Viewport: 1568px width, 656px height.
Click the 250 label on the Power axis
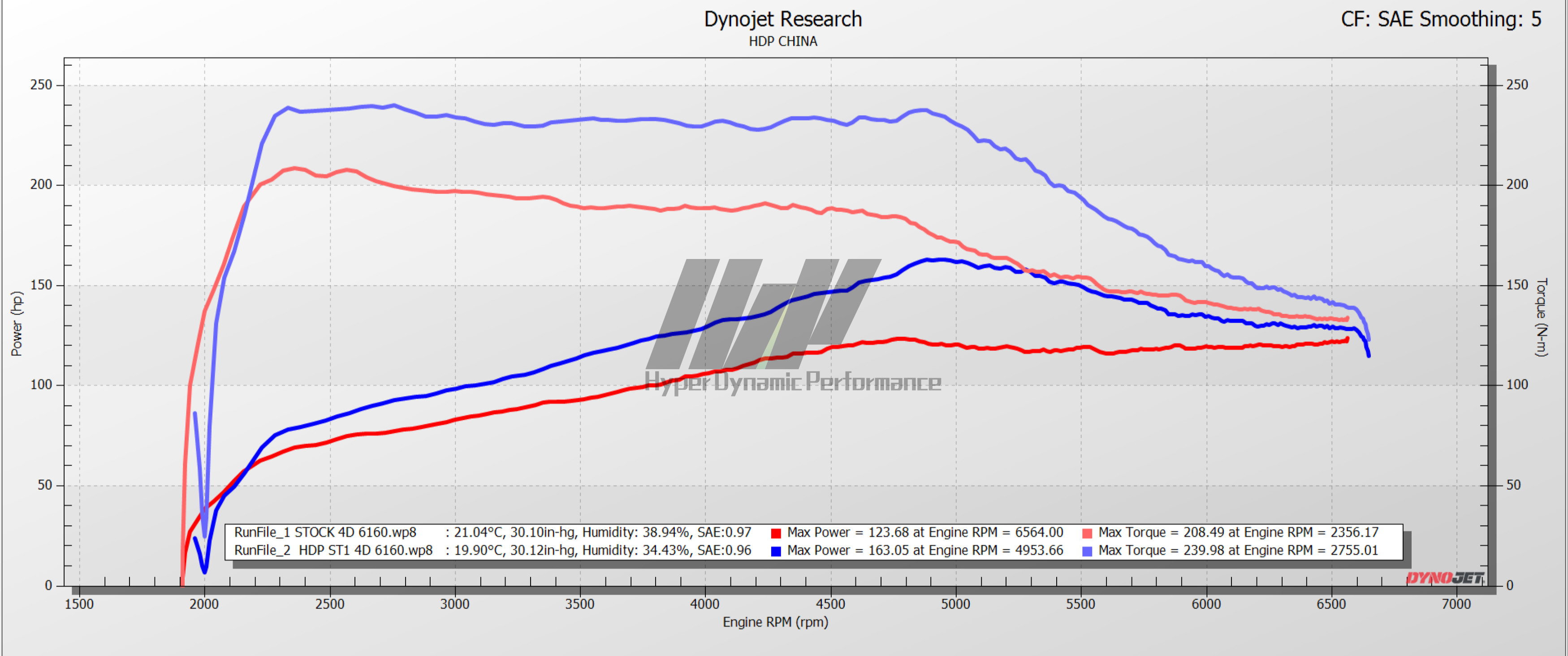pyautogui.click(x=41, y=85)
